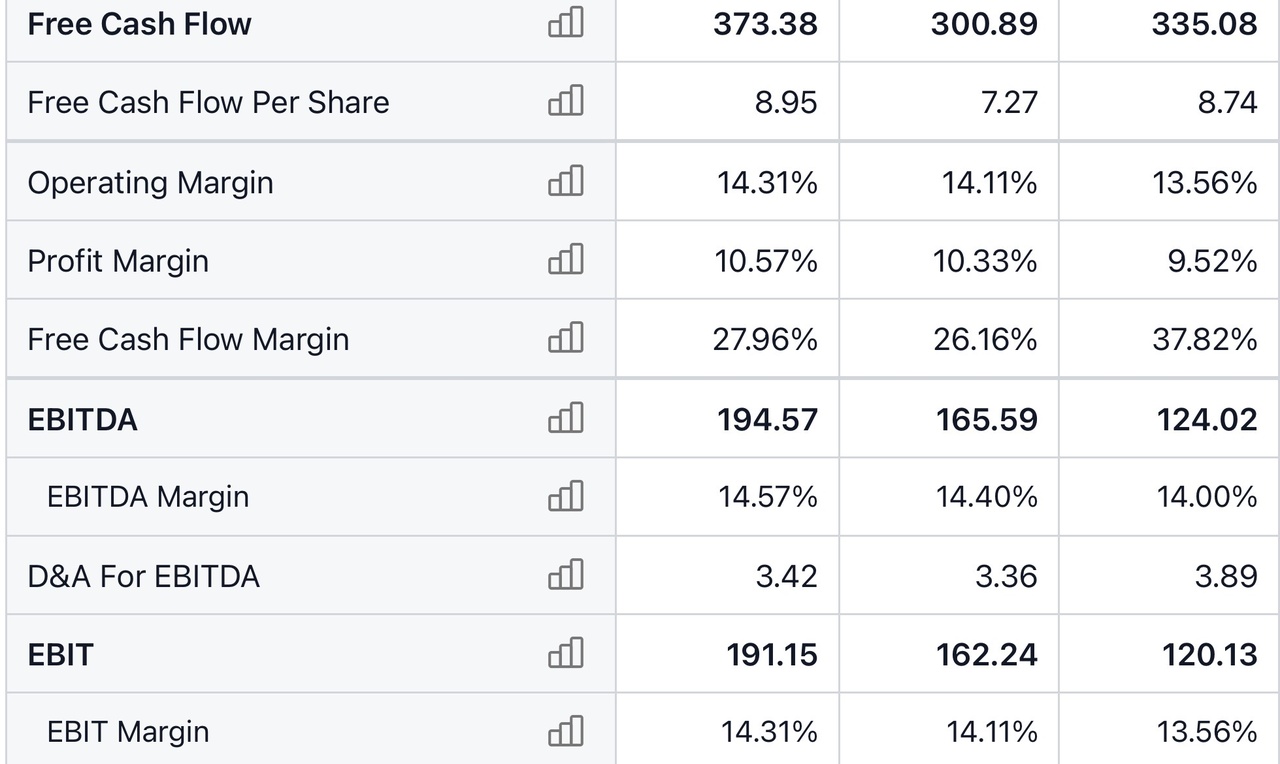Open the chart icon in EBIT row
Viewport: 1280px width, 764px height.
point(566,654)
